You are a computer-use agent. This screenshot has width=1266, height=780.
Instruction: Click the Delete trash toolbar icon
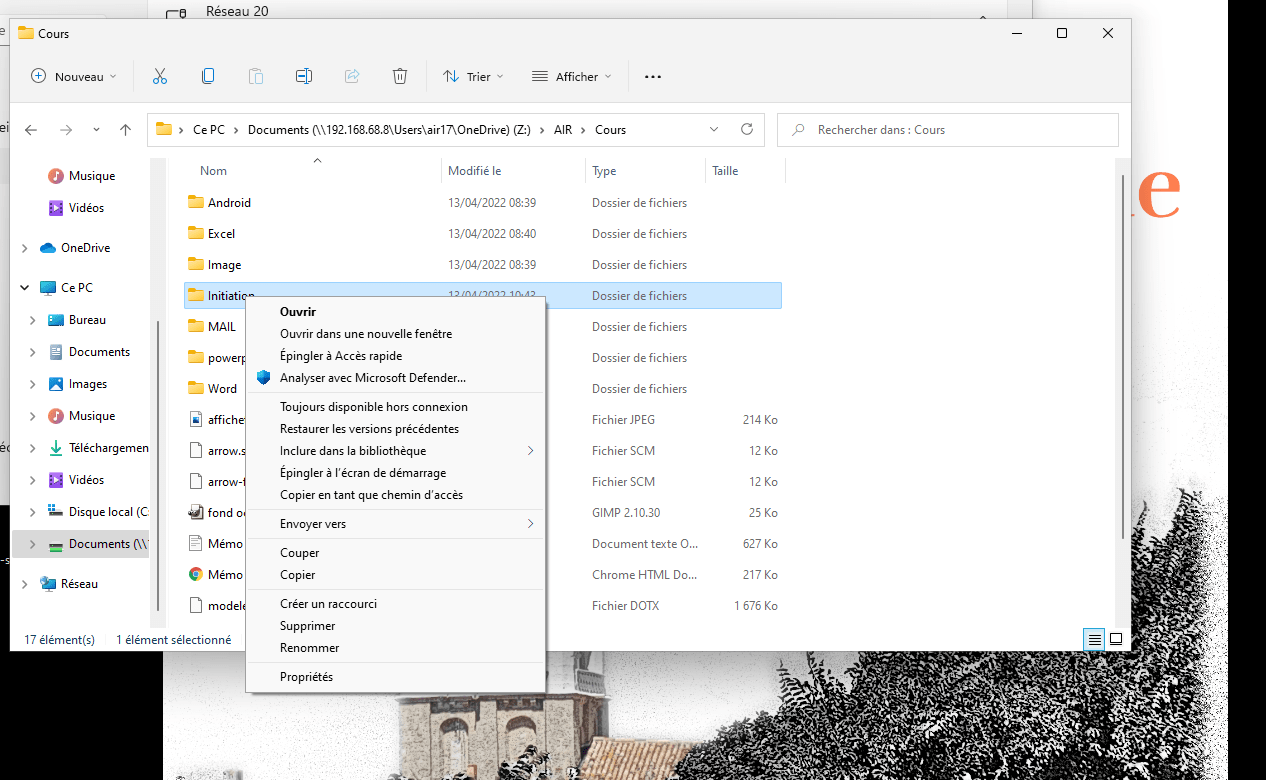coord(400,76)
